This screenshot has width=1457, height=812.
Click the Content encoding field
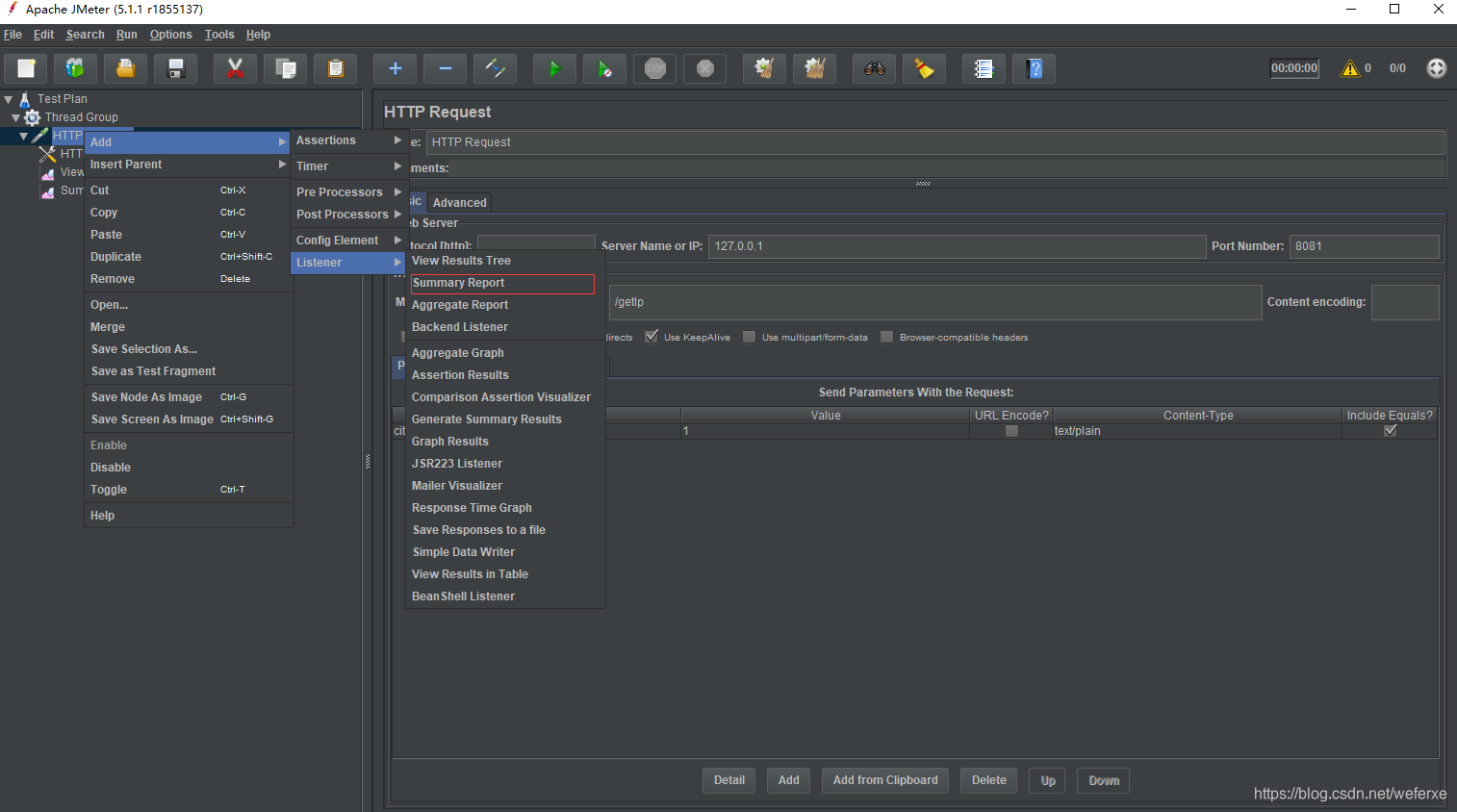1405,302
